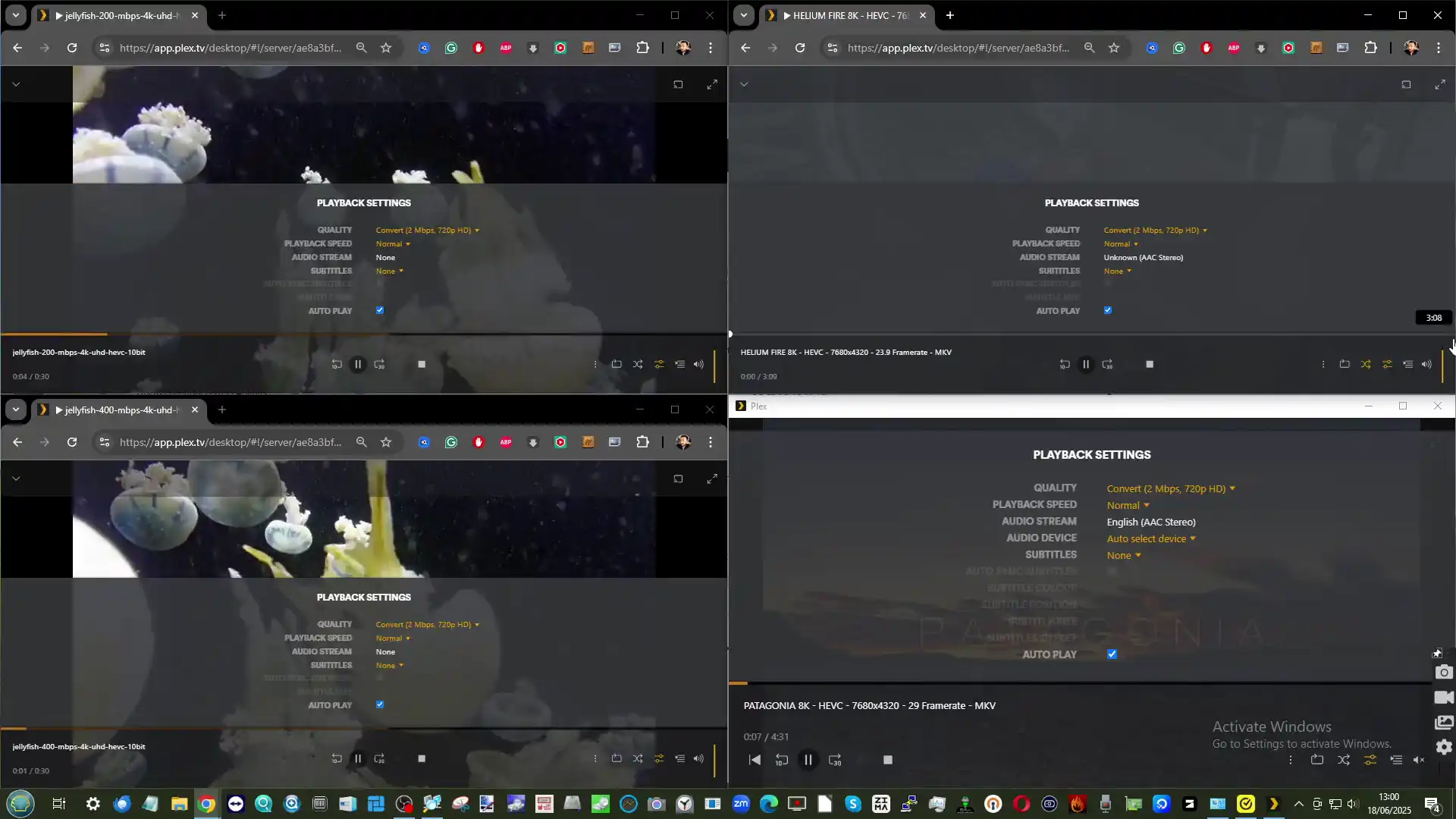The width and height of the screenshot is (1456, 819).
Task: Enter fullscreen in jellyfish-200-mbps player
Action: 712,84
